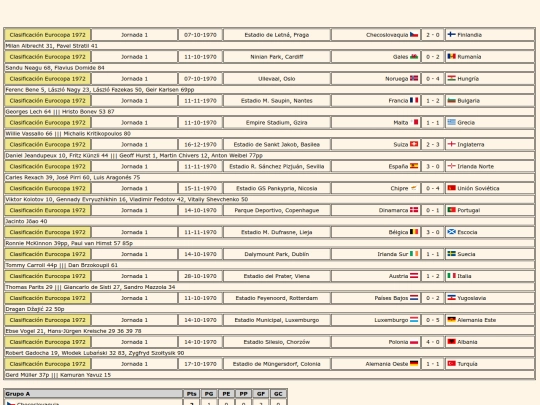Image resolution: width=540 pixels, height=405 pixels.
Task: Click the date 15-11-1970
Action: [x=200, y=188]
